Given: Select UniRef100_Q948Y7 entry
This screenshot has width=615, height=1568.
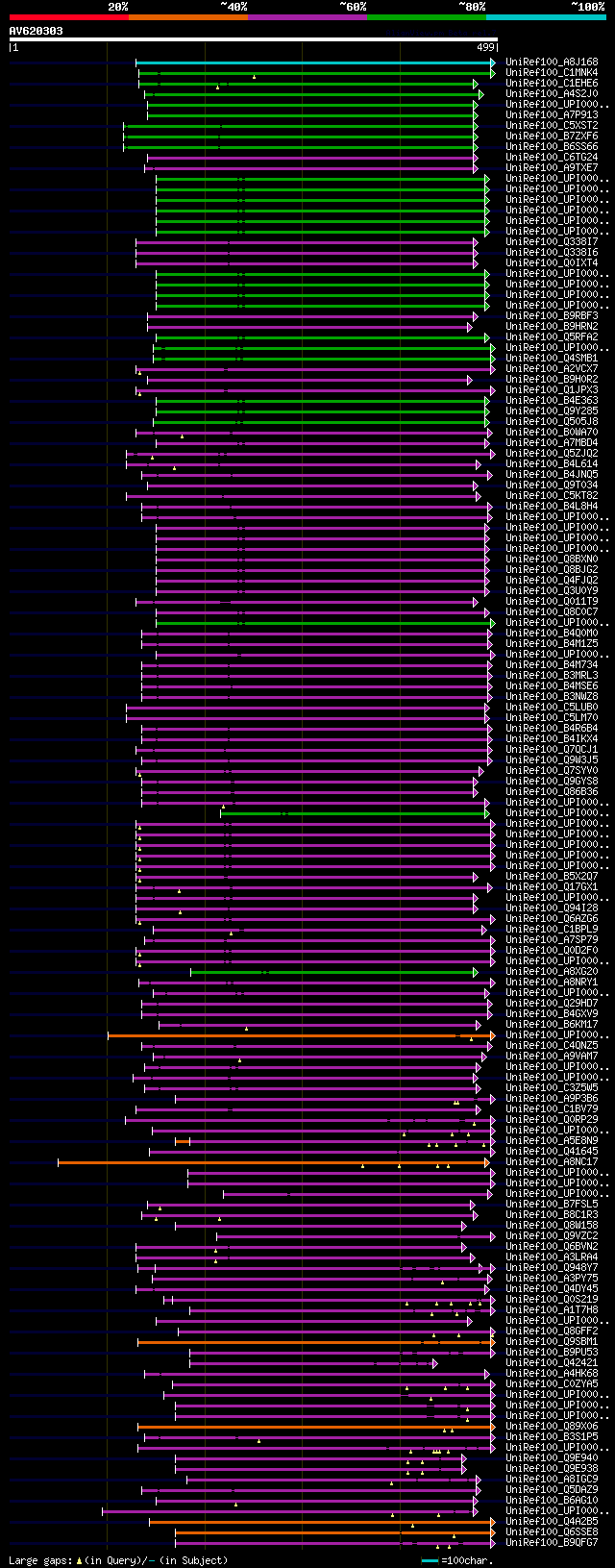Looking at the screenshot, I should click(x=552, y=1267).
